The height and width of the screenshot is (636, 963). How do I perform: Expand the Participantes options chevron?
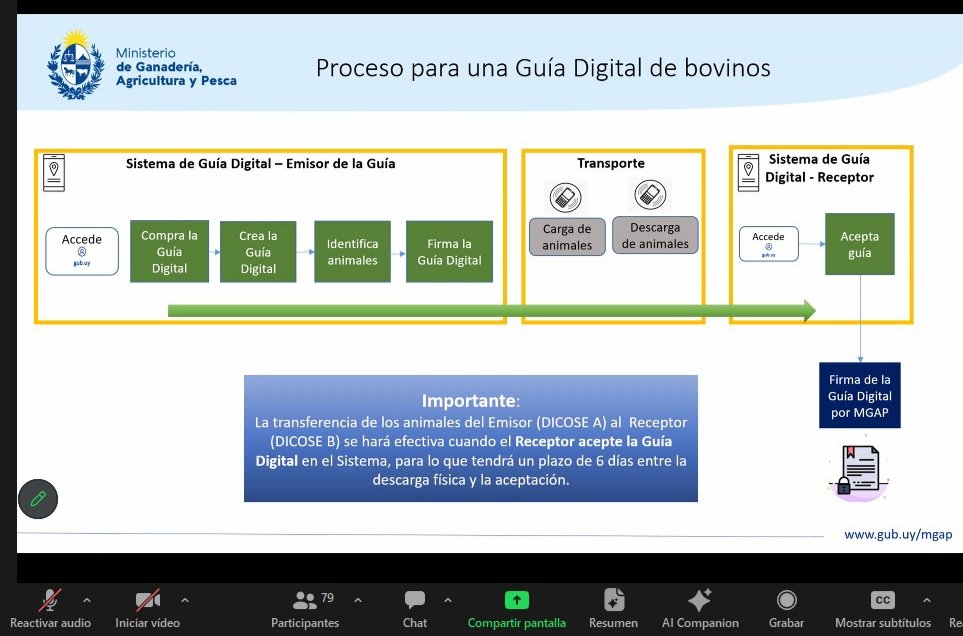tap(358, 600)
